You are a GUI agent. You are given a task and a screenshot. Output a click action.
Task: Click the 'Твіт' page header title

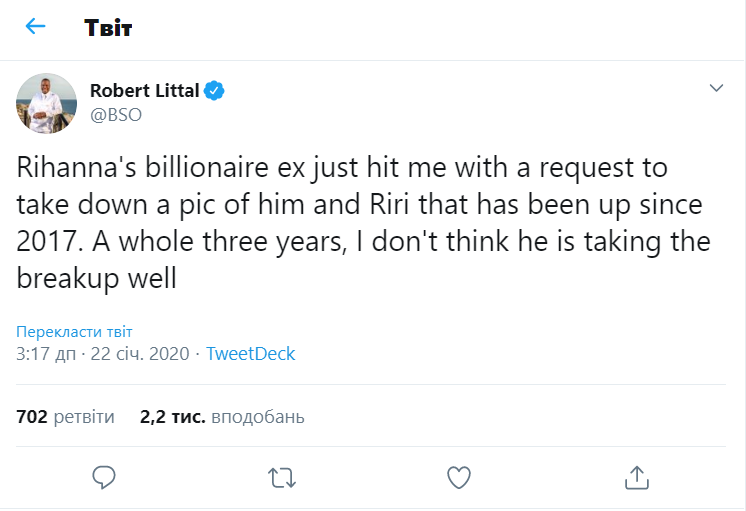click(x=108, y=27)
